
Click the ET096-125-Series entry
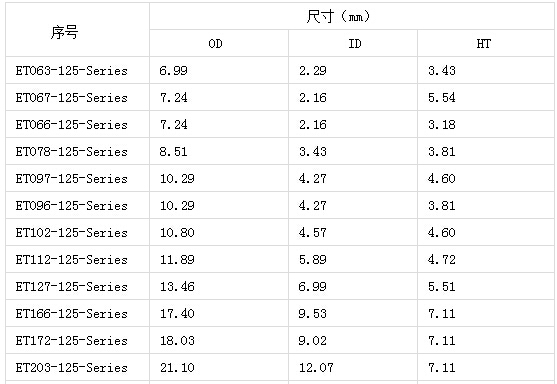[71, 206]
